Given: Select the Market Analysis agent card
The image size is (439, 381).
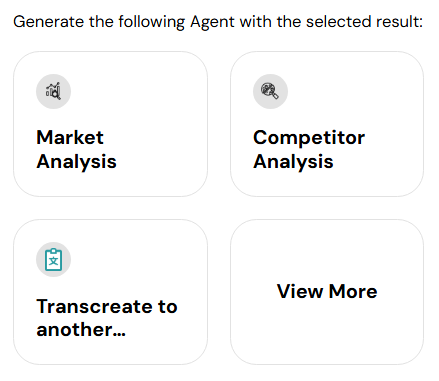Looking at the screenshot, I should click(x=110, y=124).
